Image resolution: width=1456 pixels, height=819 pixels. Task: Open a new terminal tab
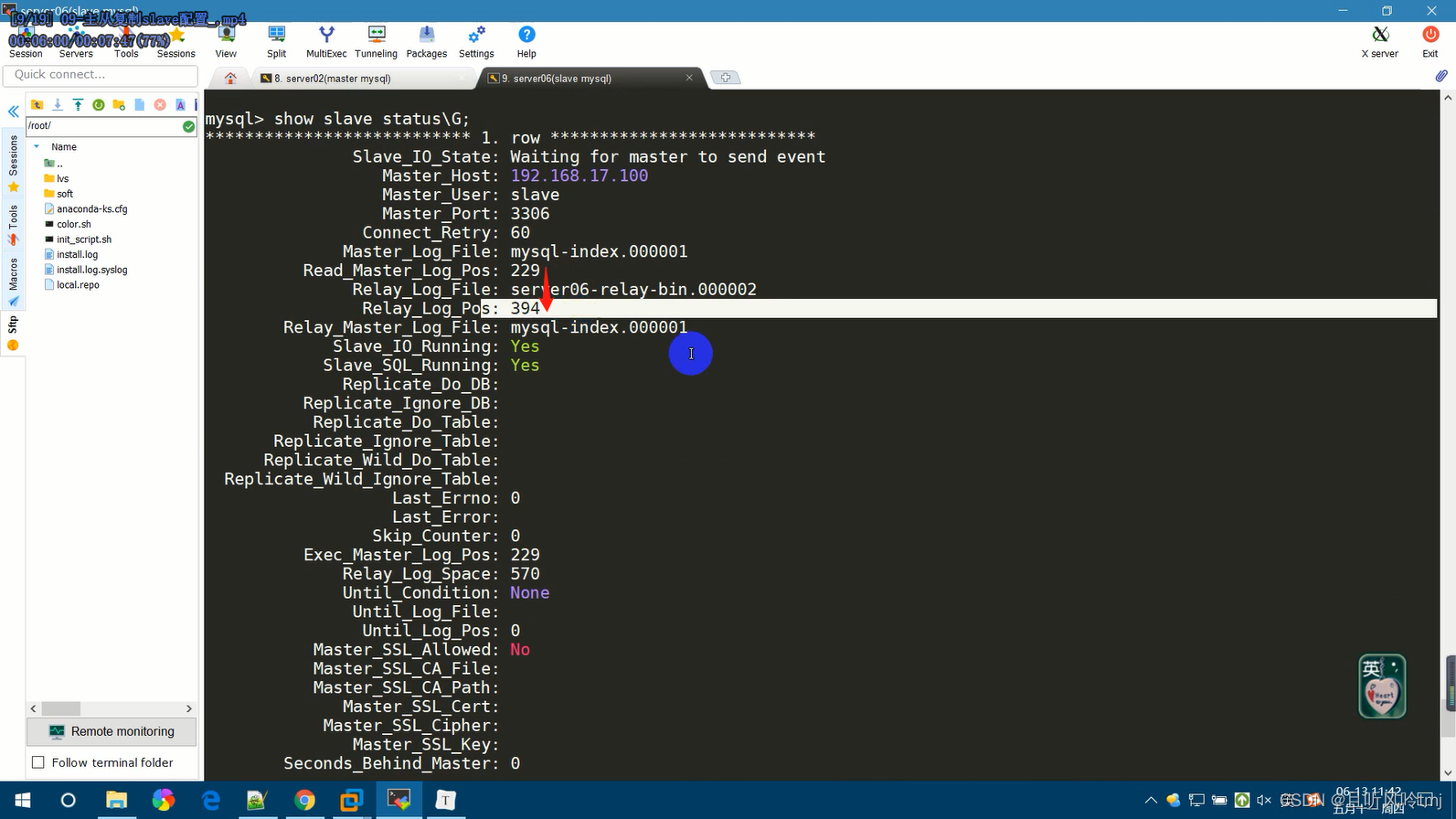pos(725,78)
